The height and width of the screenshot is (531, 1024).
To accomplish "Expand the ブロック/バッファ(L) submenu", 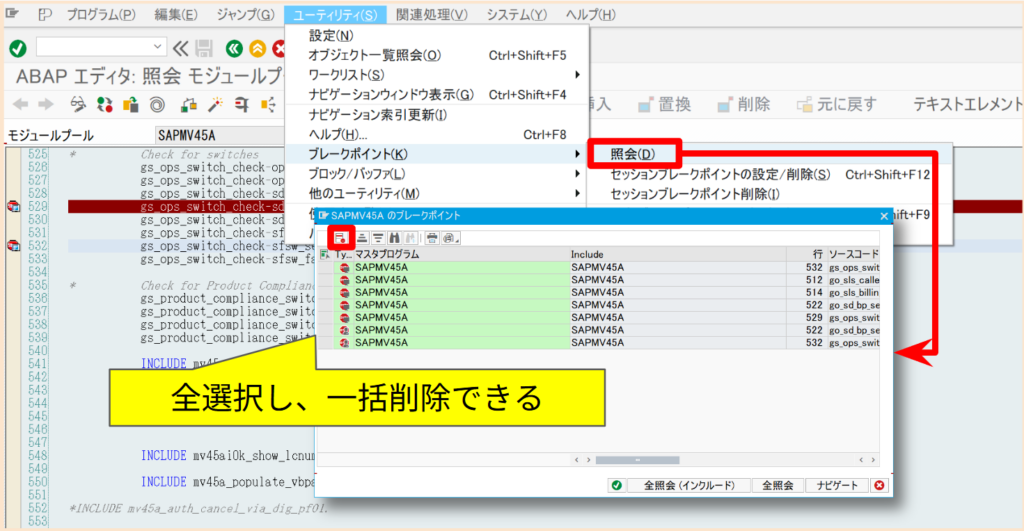I will coord(437,174).
